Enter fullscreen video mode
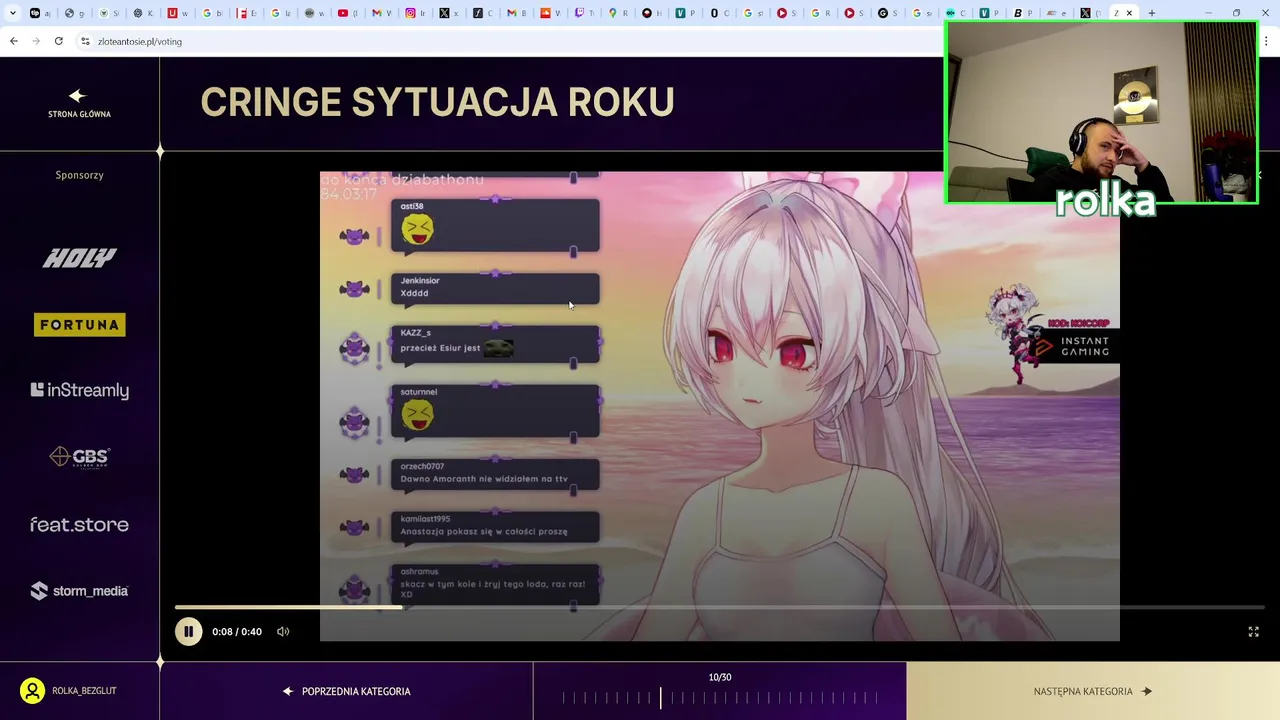Screen dimensions: 1280x720 click(x=1253, y=631)
